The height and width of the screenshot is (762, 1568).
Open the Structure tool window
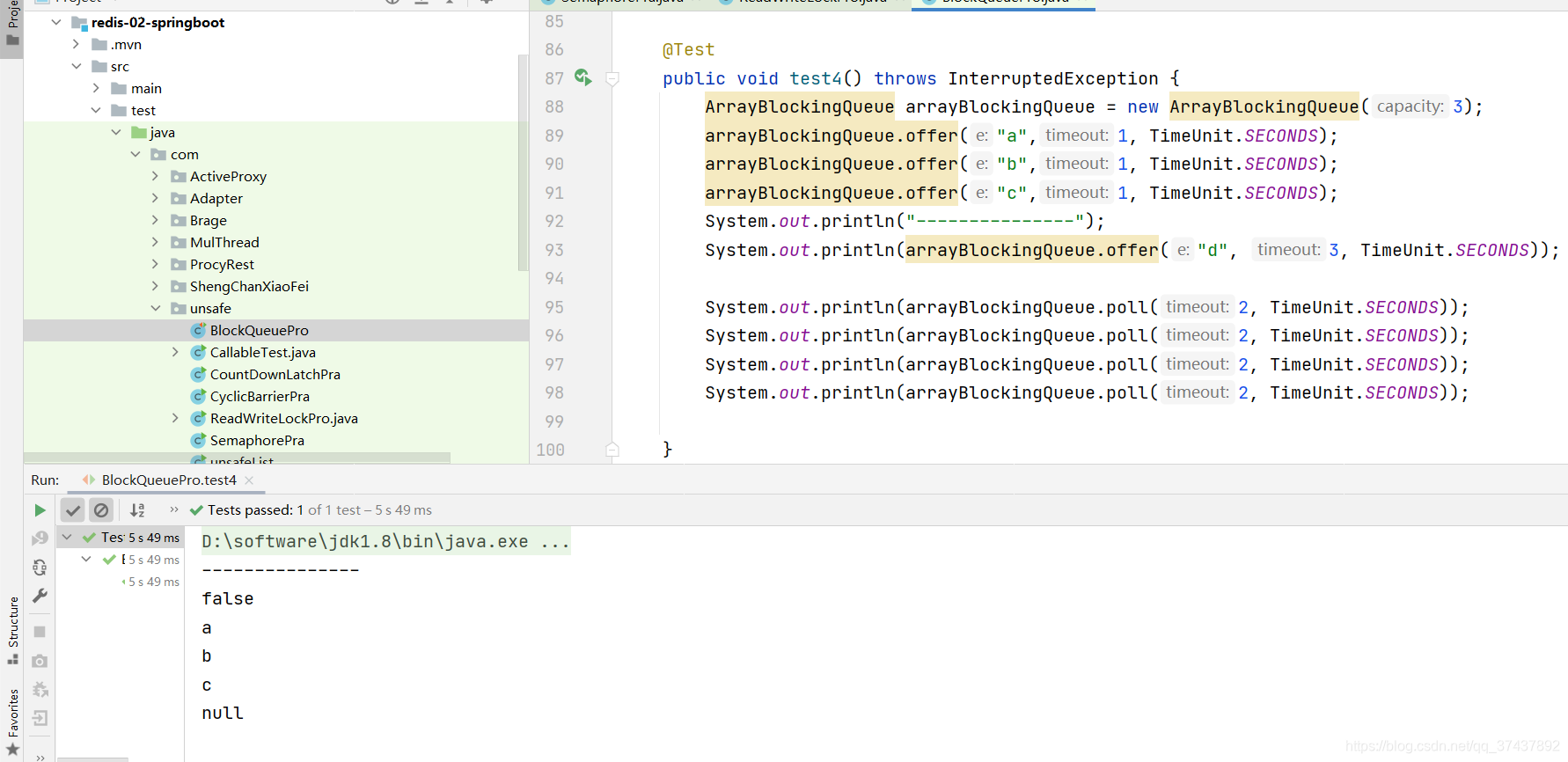tap(12, 630)
